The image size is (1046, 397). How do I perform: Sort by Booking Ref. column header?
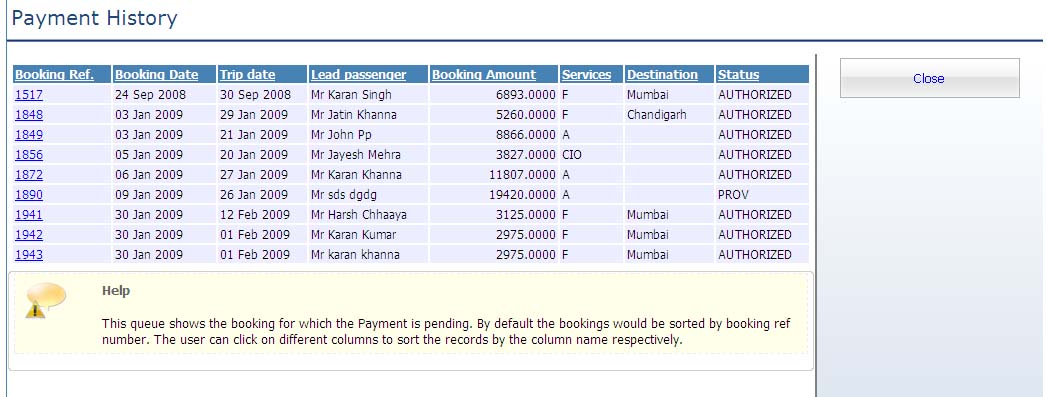(x=54, y=75)
